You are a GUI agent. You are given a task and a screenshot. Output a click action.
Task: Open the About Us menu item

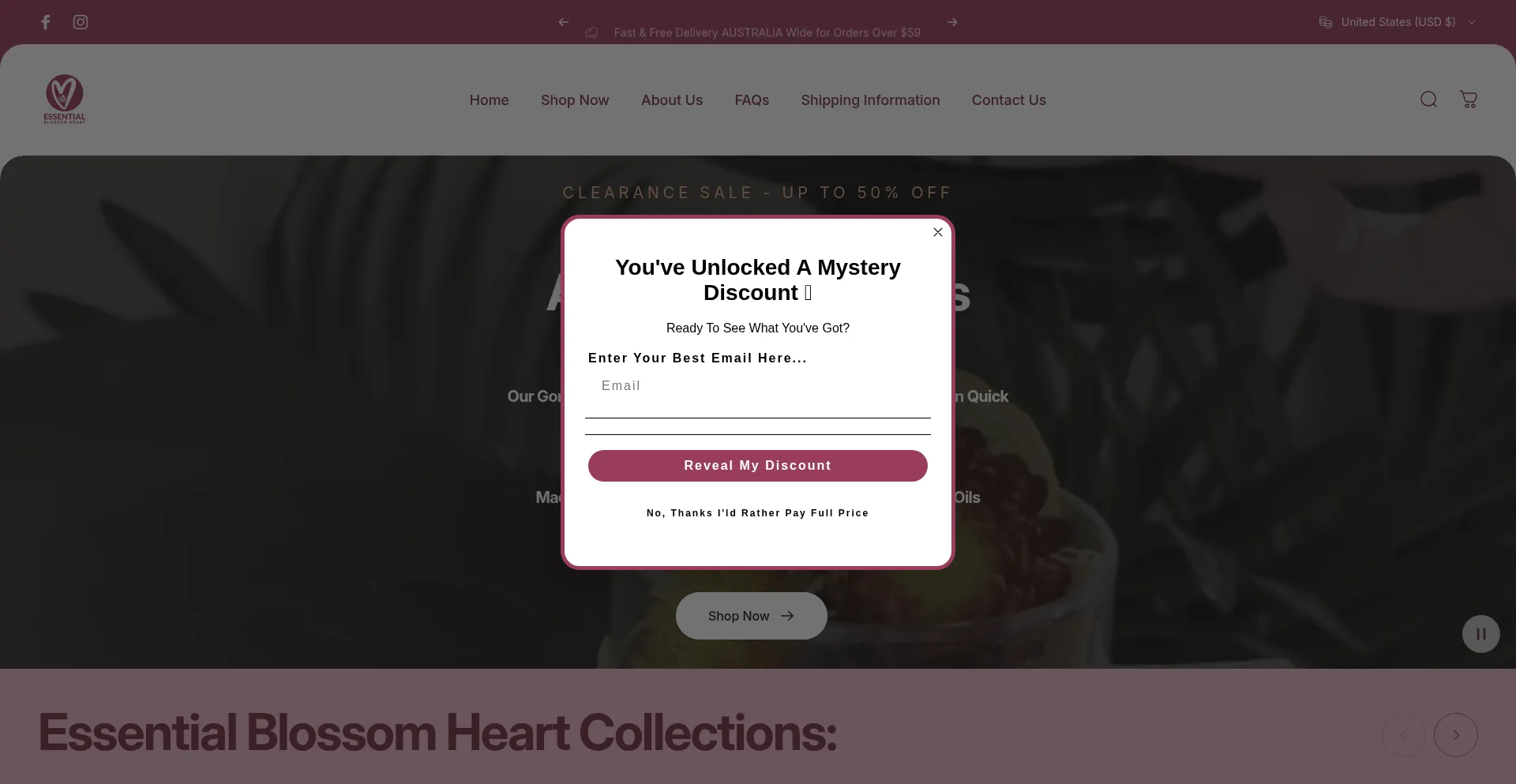point(672,100)
